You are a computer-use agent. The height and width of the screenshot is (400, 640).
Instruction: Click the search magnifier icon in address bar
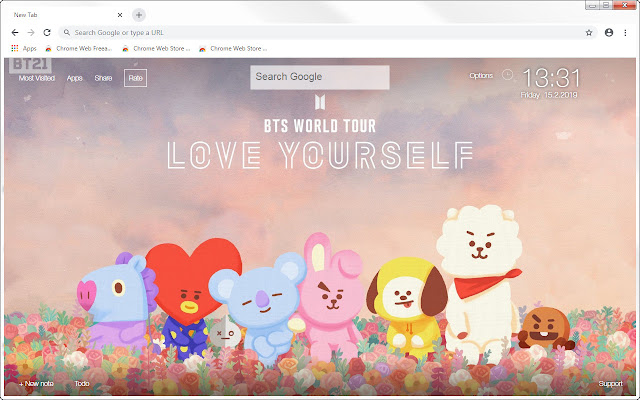[67, 33]
